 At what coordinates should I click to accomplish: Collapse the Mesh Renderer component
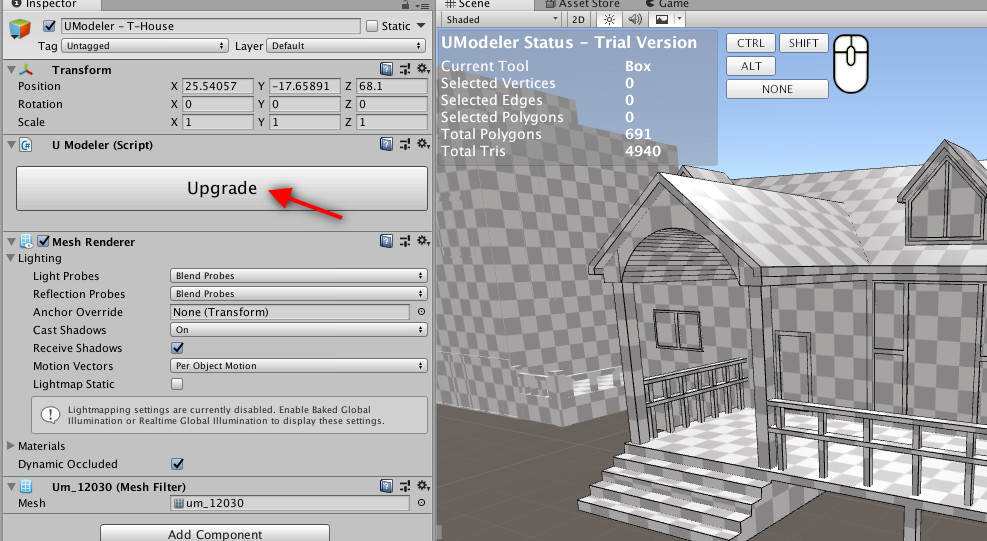coord(11,241)
